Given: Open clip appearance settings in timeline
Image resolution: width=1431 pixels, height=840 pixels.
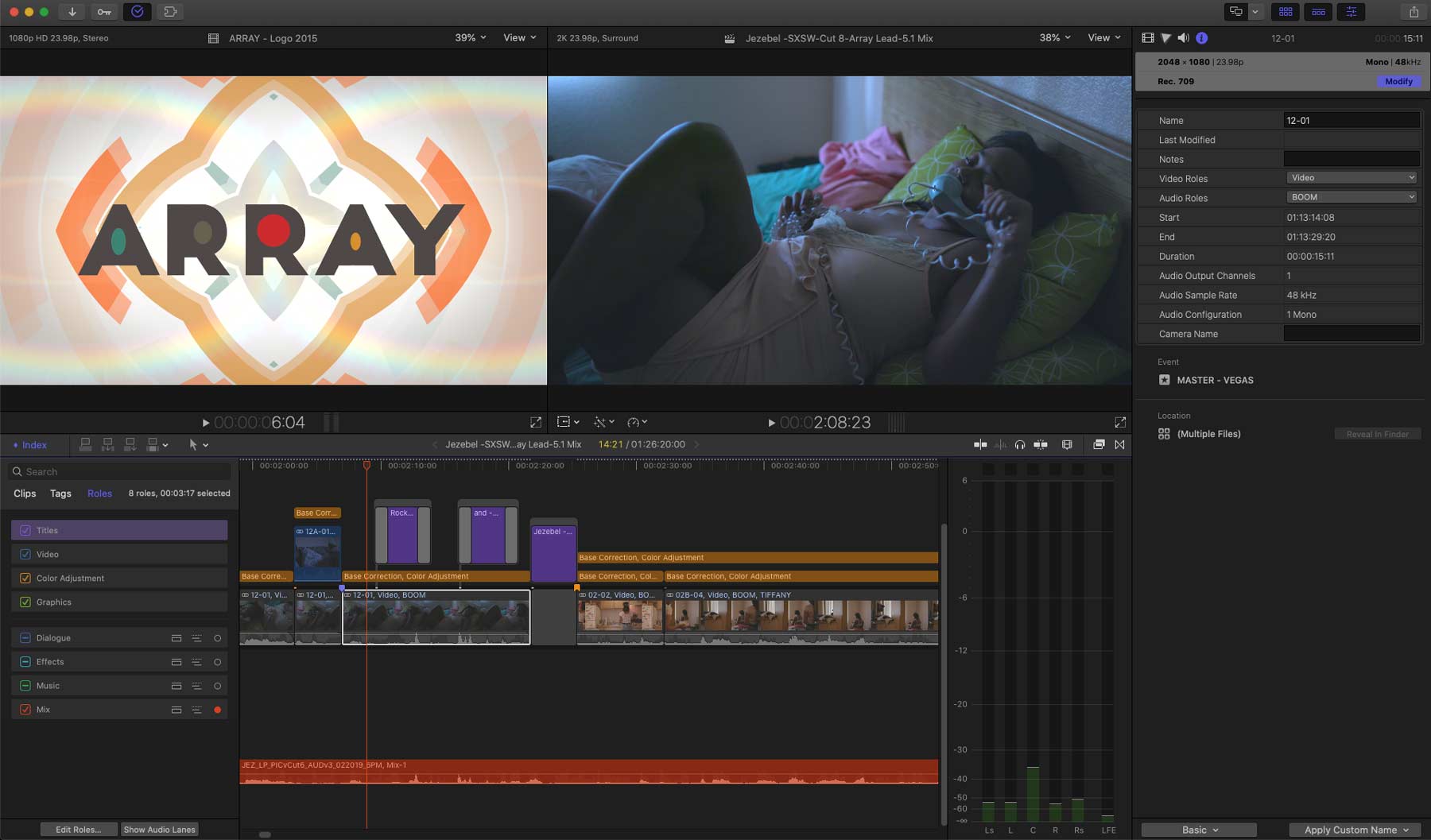Looking at the screenshot, I should pyautogui.click(x=1067, y=445).
